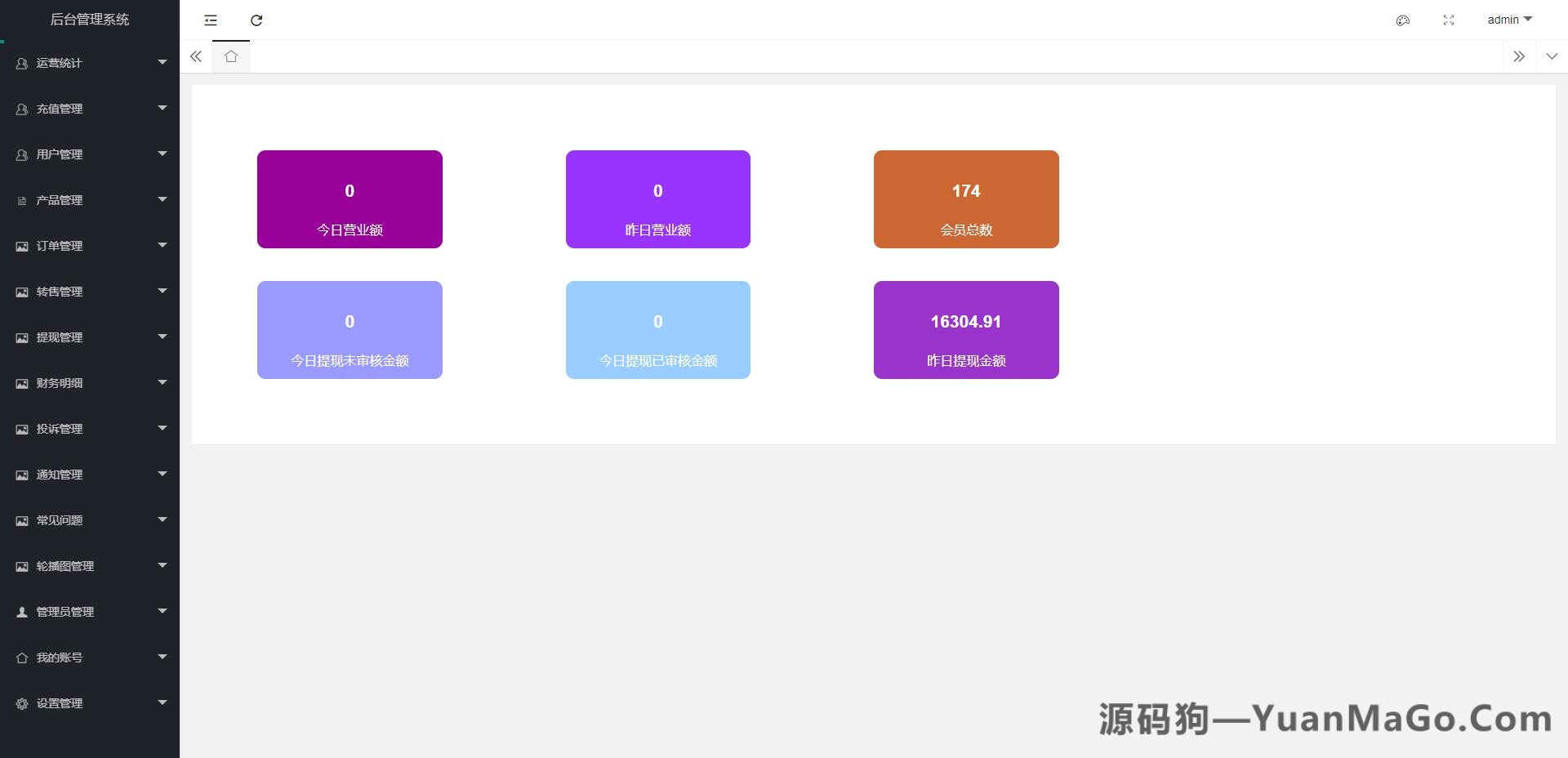Select the 轮播图管理 menu entry
Image resolution: width=1568 pixels, height=758 pixels.
coord(90,565)
